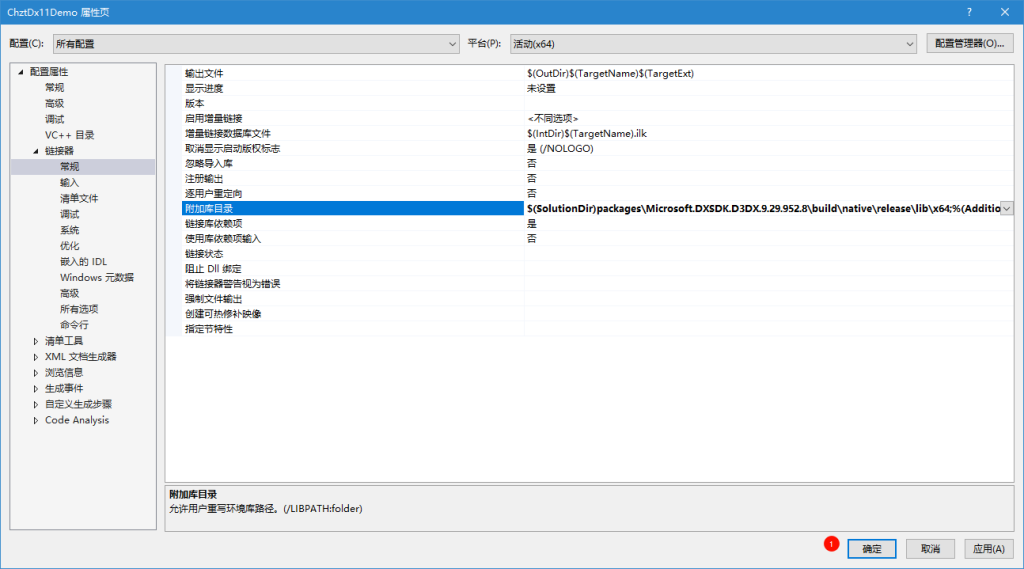Click the 确定 (OK) button
Screen dimensions: 1024x569
click(x=872, y=549)
